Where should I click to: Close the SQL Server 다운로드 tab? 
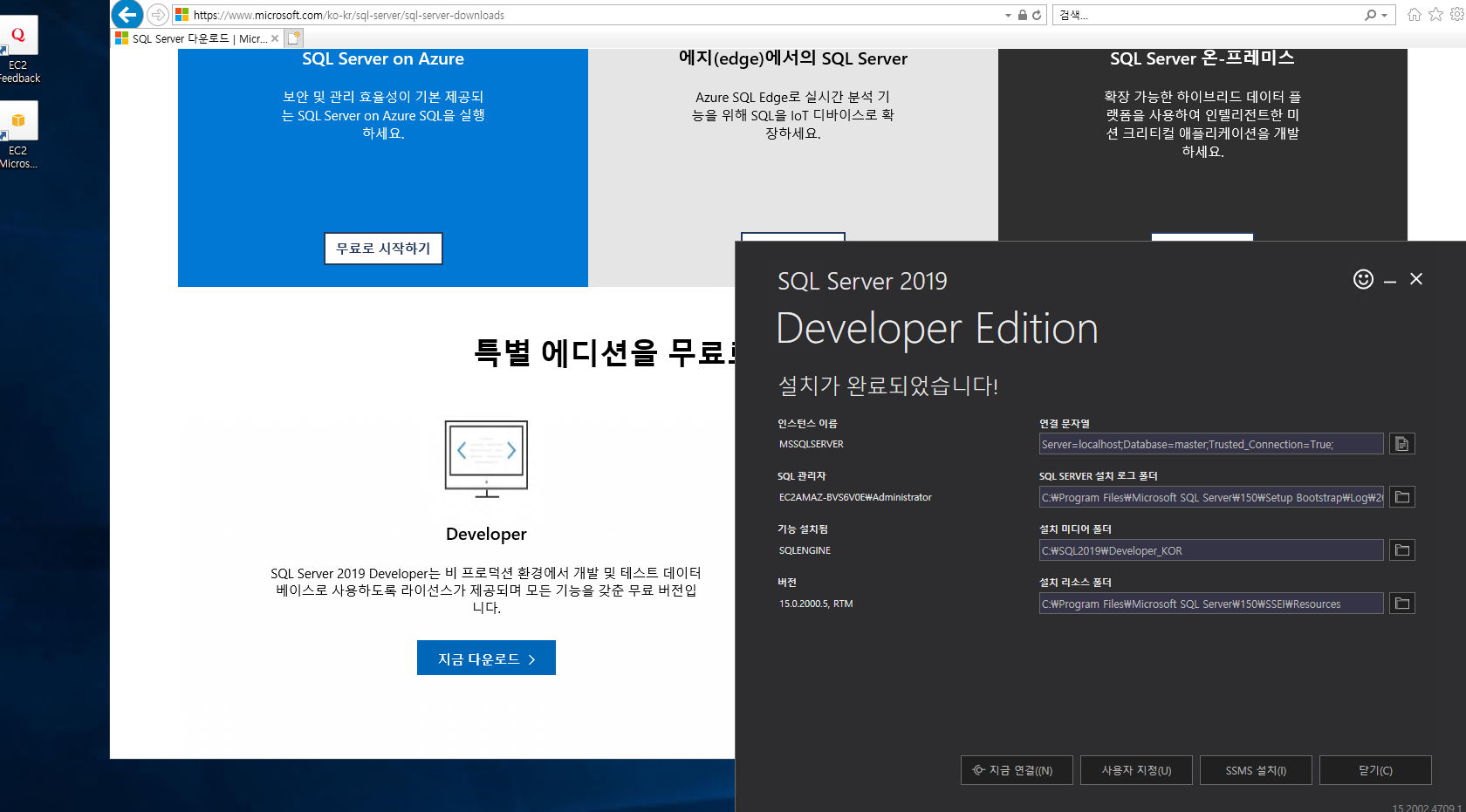[275, 38]
